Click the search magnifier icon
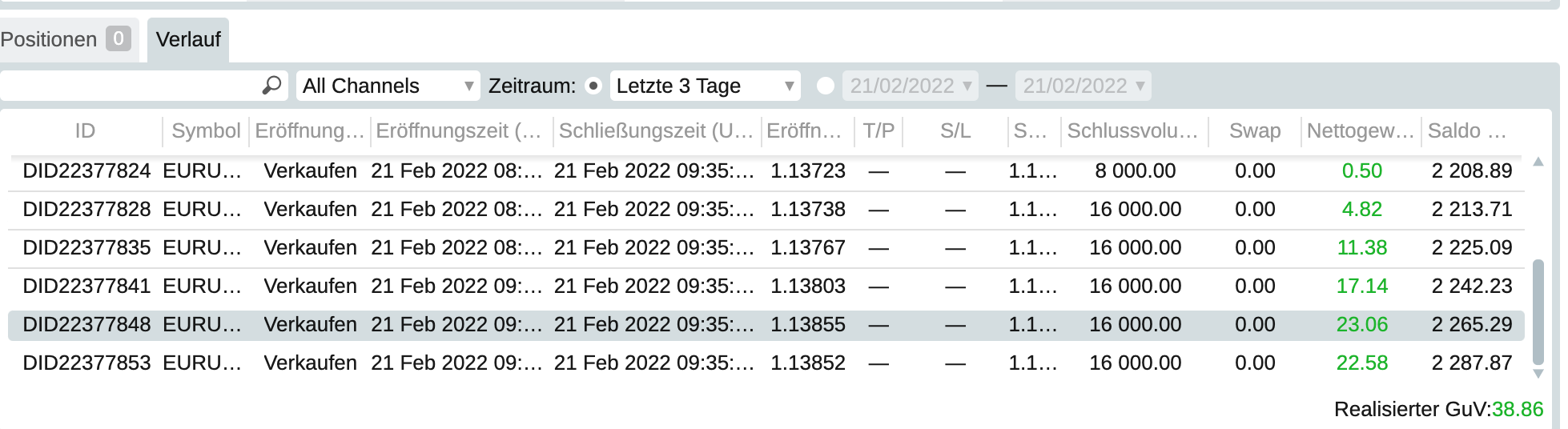This screenshot has width=1568, height=429. point(272,85)
